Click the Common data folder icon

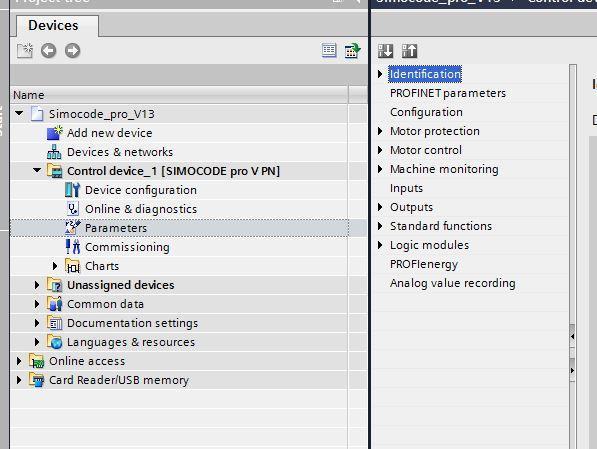point(54,304)
